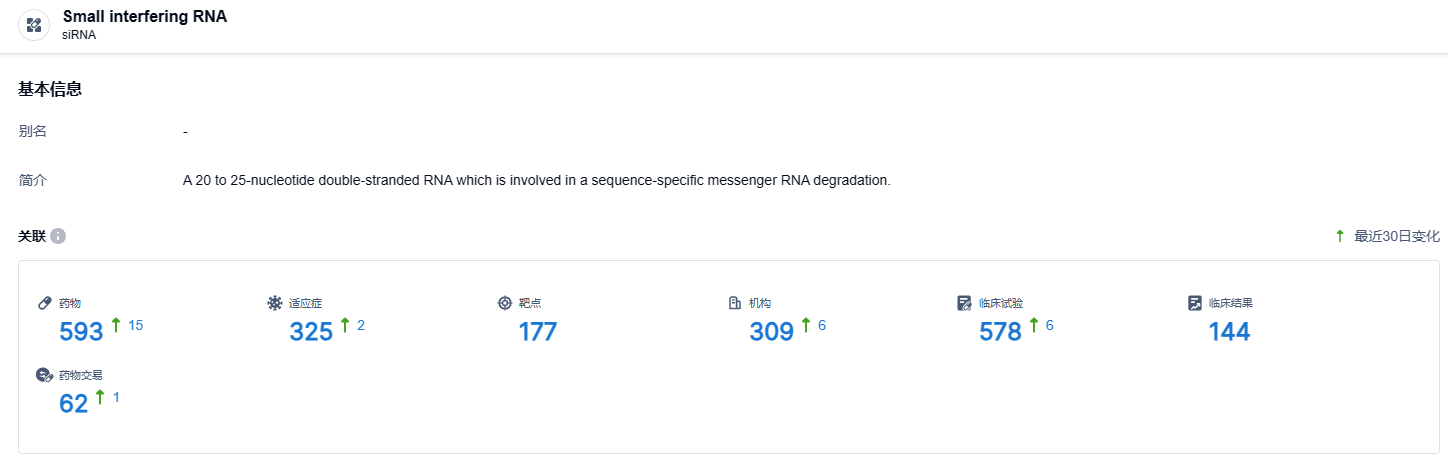Image resolution: width=1448 pixels, height=459 pixels.
Task: Open the 62 drug deals count
Action: pos(74,404)
